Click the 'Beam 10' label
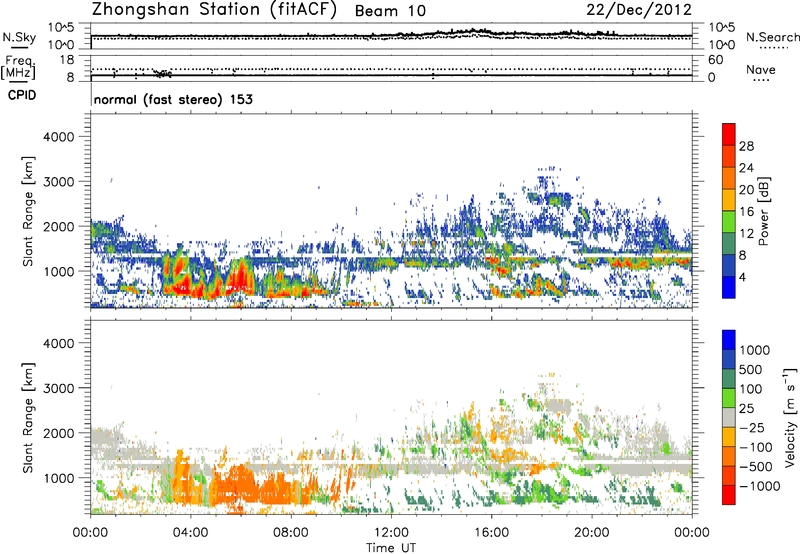Screen dimensions: 800x554 point(390,11)
